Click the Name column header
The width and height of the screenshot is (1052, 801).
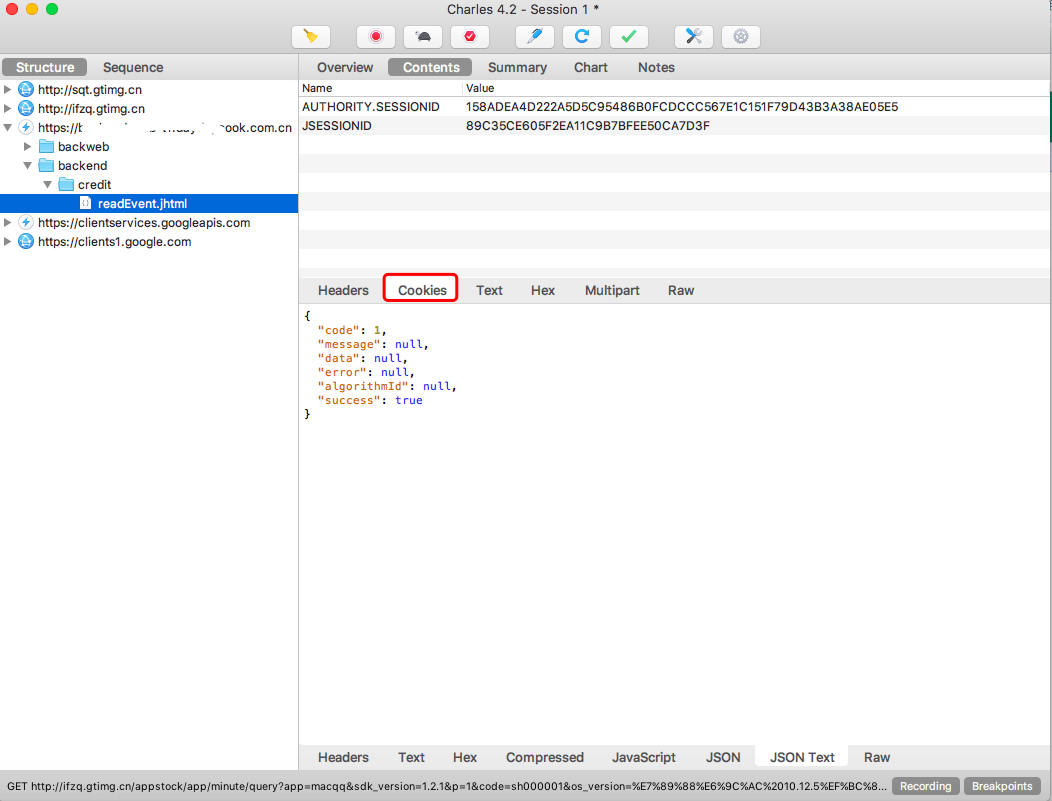coord(380,88)
